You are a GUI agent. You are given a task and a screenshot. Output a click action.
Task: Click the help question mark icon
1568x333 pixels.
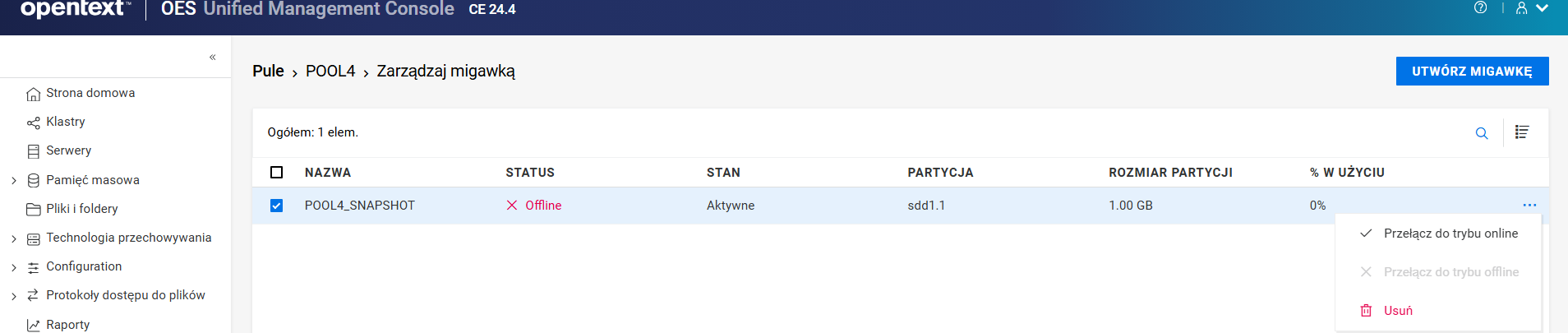1480,8
